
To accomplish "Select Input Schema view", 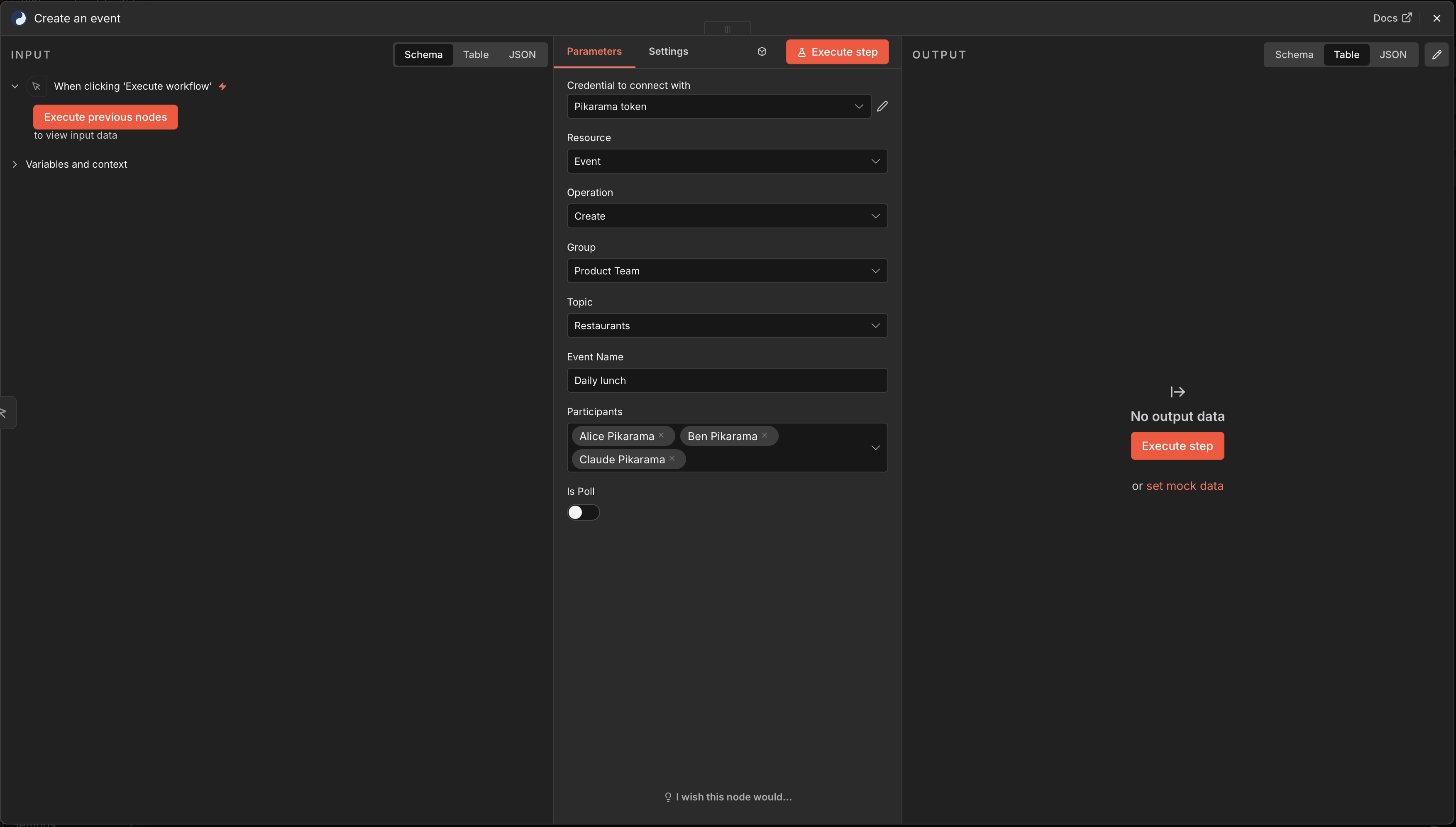I will click(424, 54).
